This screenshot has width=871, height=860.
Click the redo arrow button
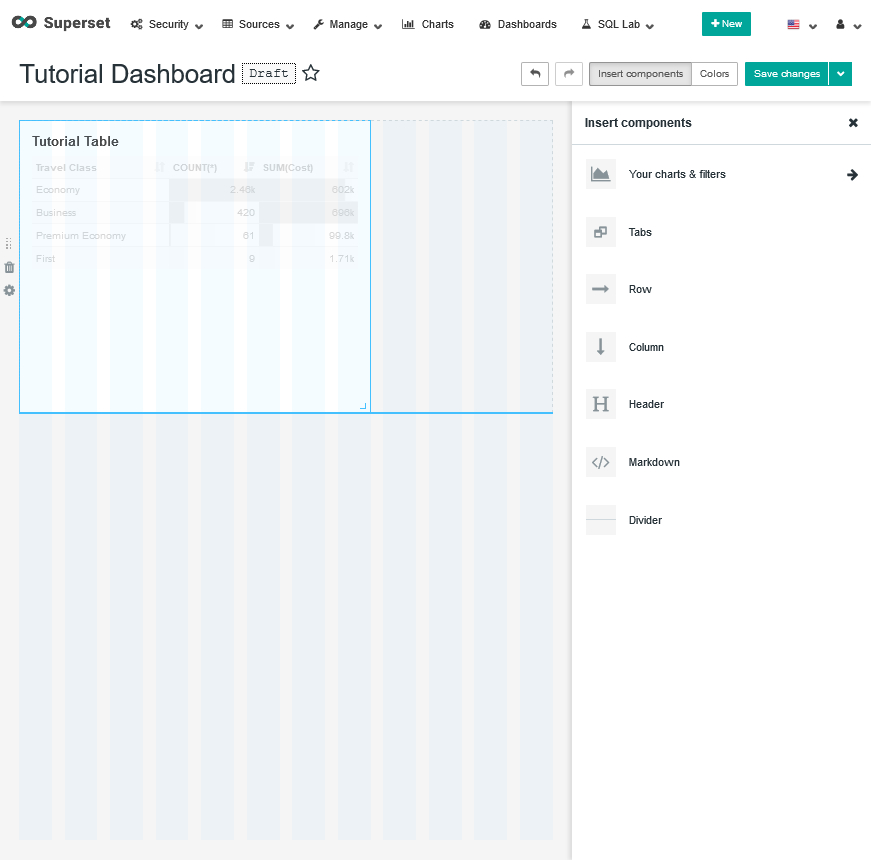(x=569, y=74)
